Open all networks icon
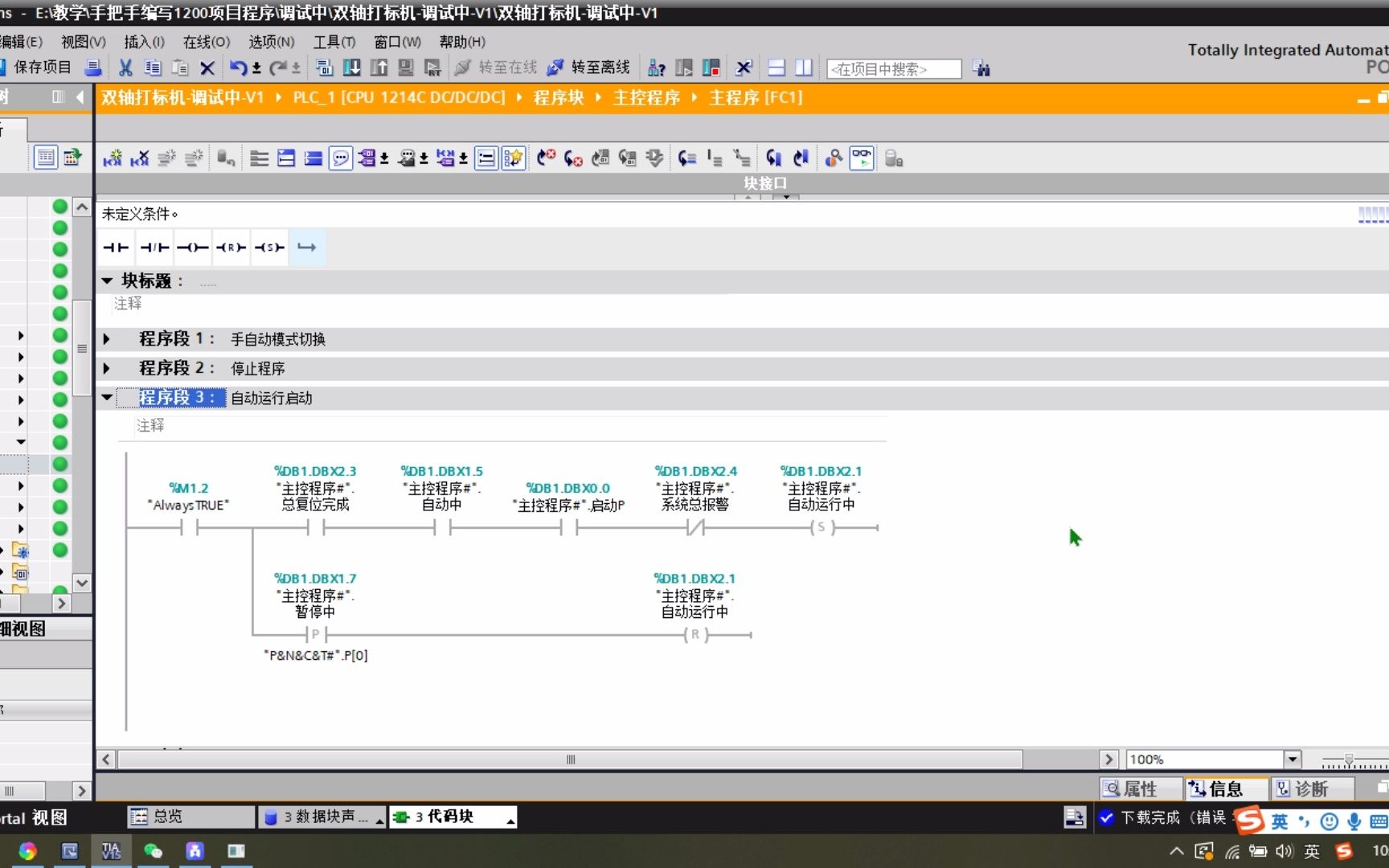The width and height of the screenshot is (1389, 868). point(286,158)
